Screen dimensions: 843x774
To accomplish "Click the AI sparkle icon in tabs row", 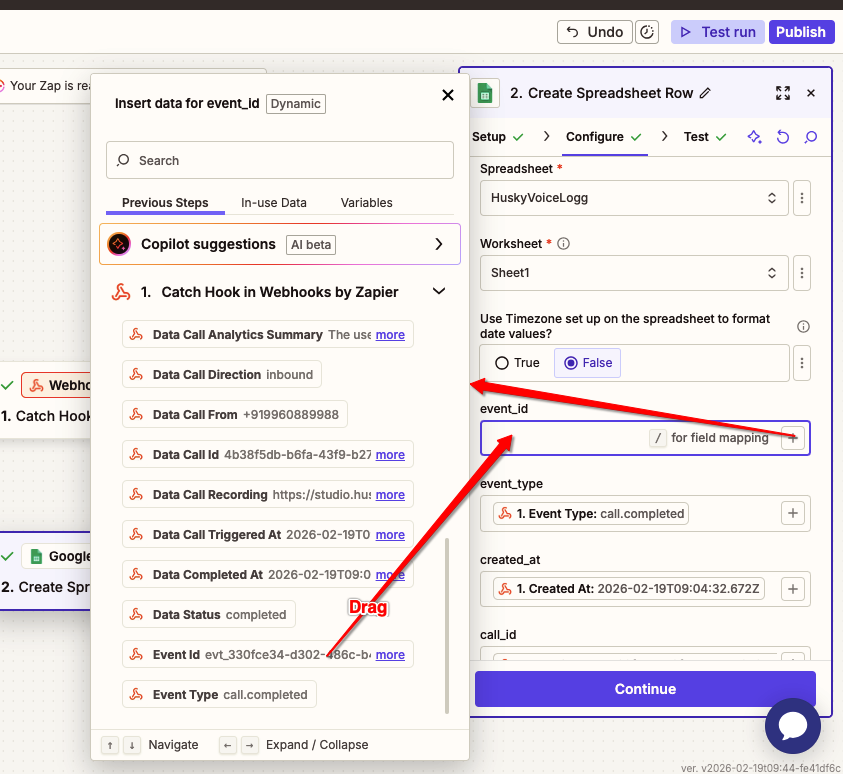I will click(x=755, y=137).
